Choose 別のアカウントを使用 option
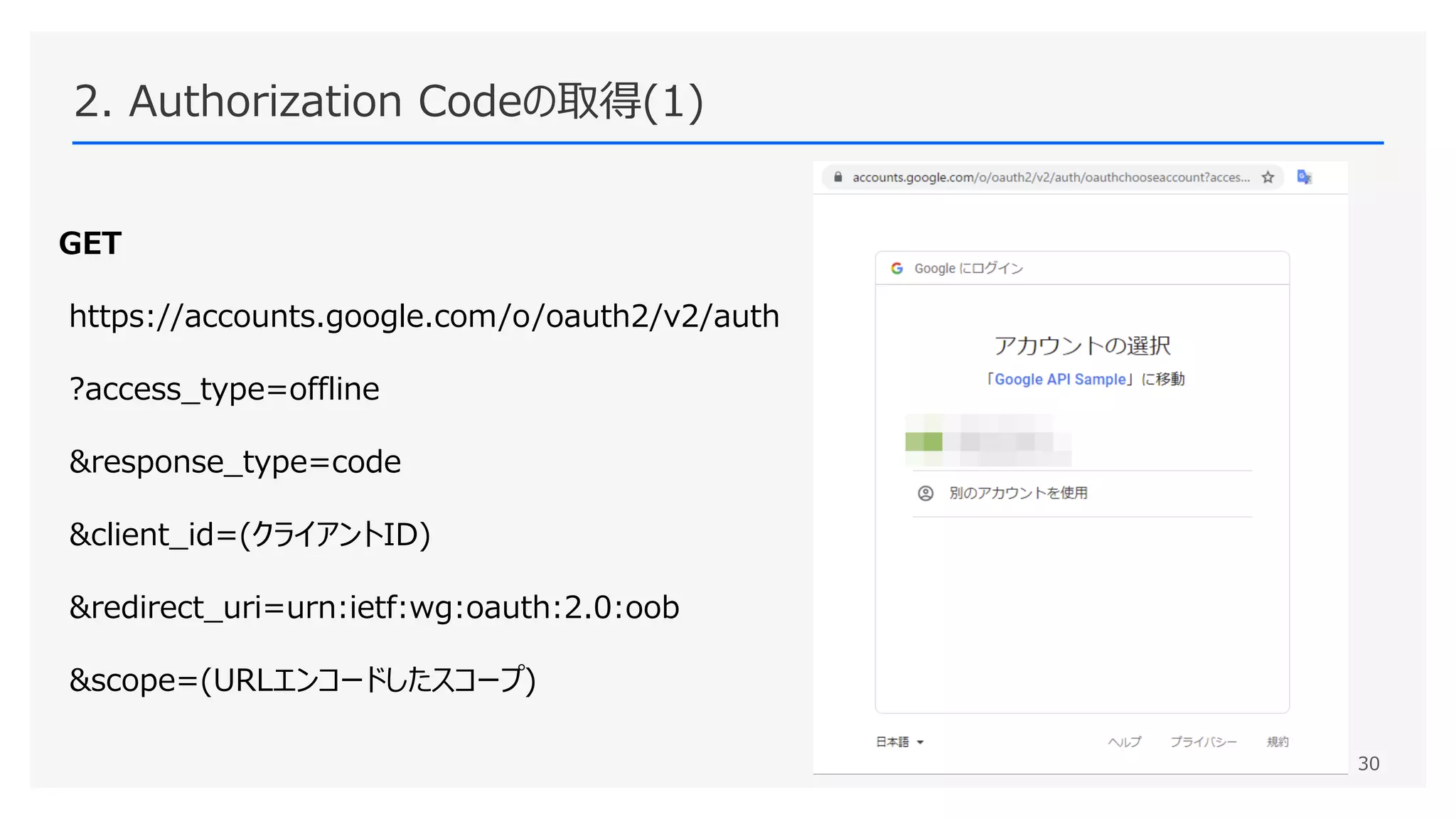Viewport: 1456px width, 819px height. tap(1017, 493)
